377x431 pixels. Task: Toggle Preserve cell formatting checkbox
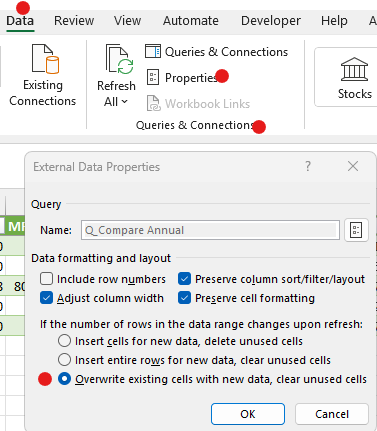pos(184,298)
